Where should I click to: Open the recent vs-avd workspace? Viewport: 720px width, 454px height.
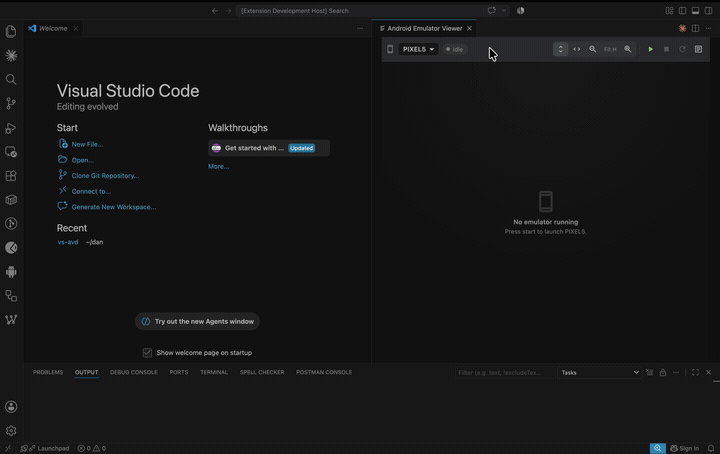tap(68, 242)
